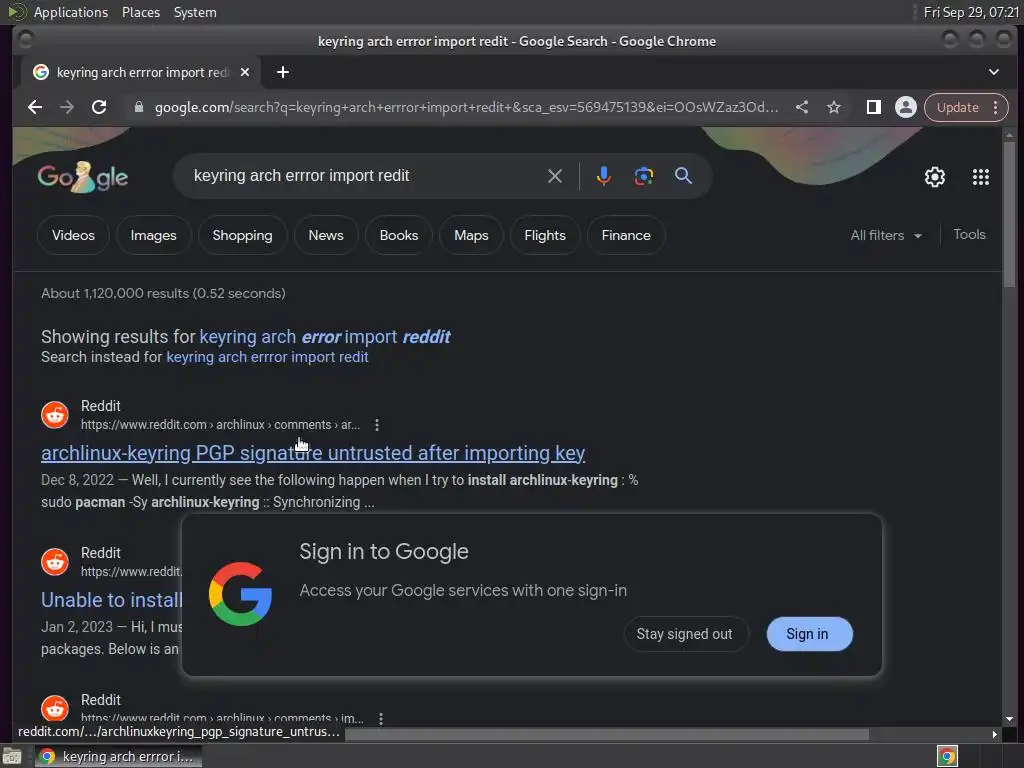Image resolution: width=1024 pixels, height=768 pixels.
Task: Click the show desktop icon in taskbar
Action: [x=12, y=757]
